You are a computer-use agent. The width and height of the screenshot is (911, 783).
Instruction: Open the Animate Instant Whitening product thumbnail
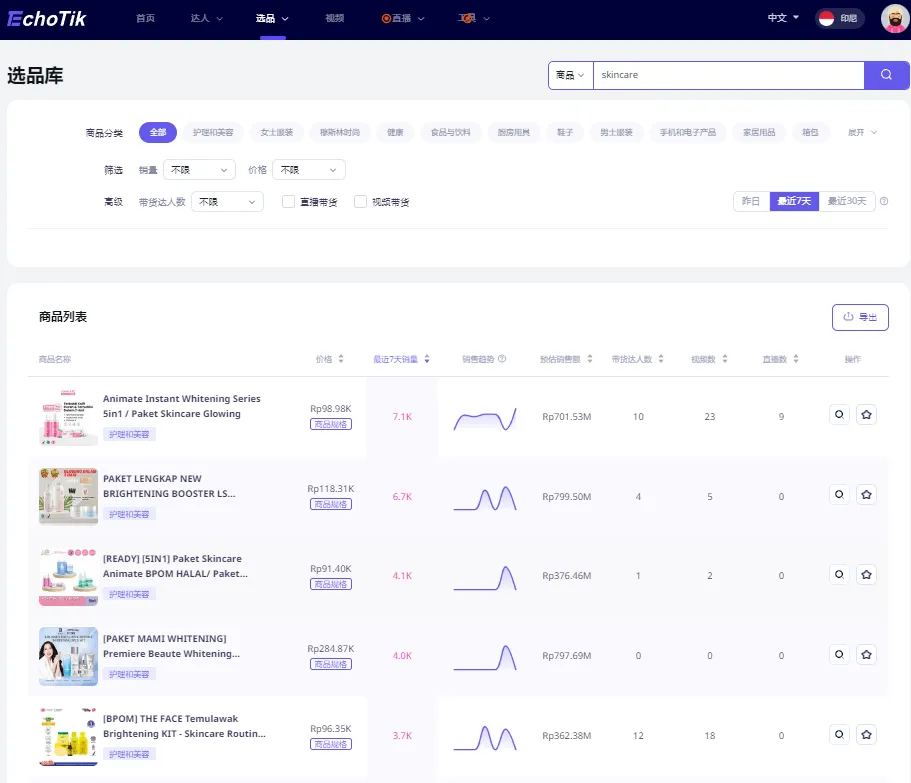click(x=69, y=417)
